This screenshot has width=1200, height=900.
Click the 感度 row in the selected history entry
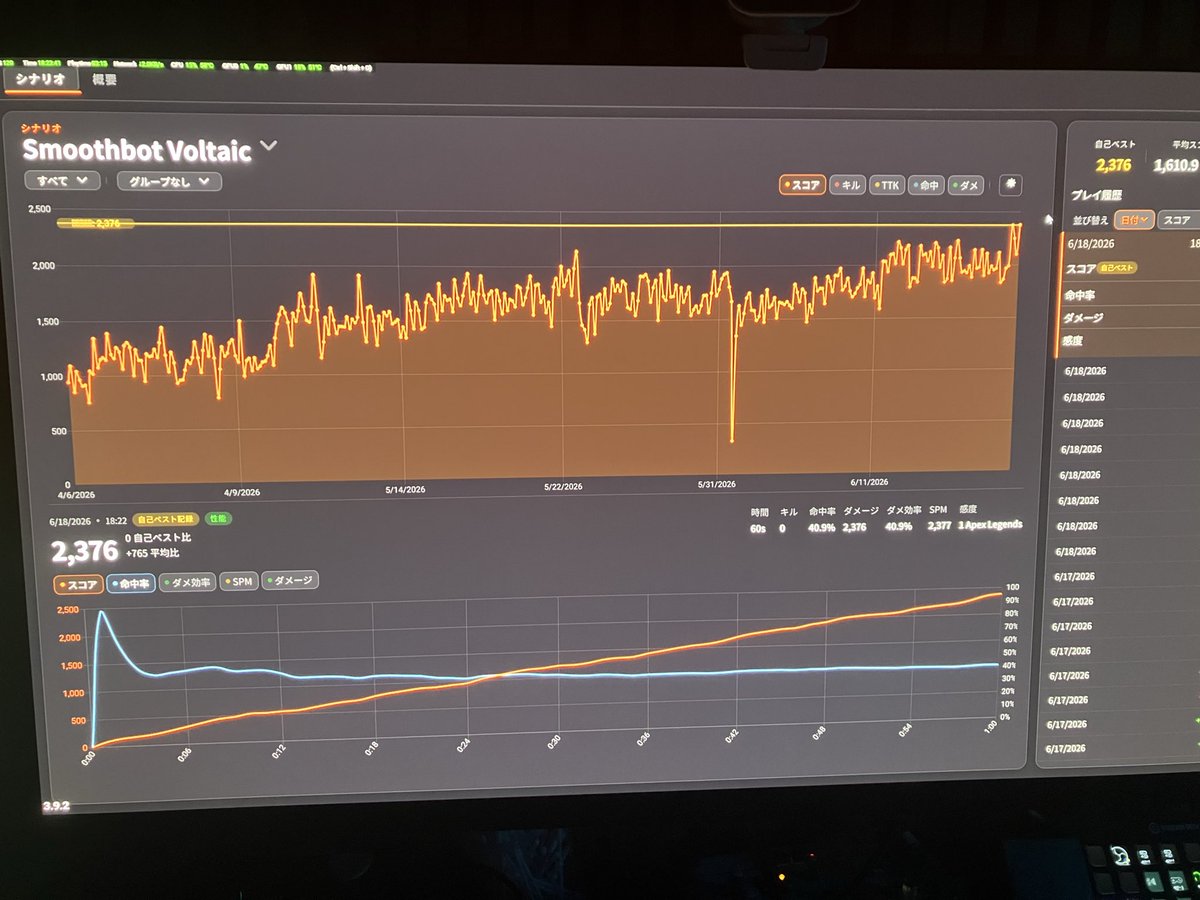coord(1130,341)
